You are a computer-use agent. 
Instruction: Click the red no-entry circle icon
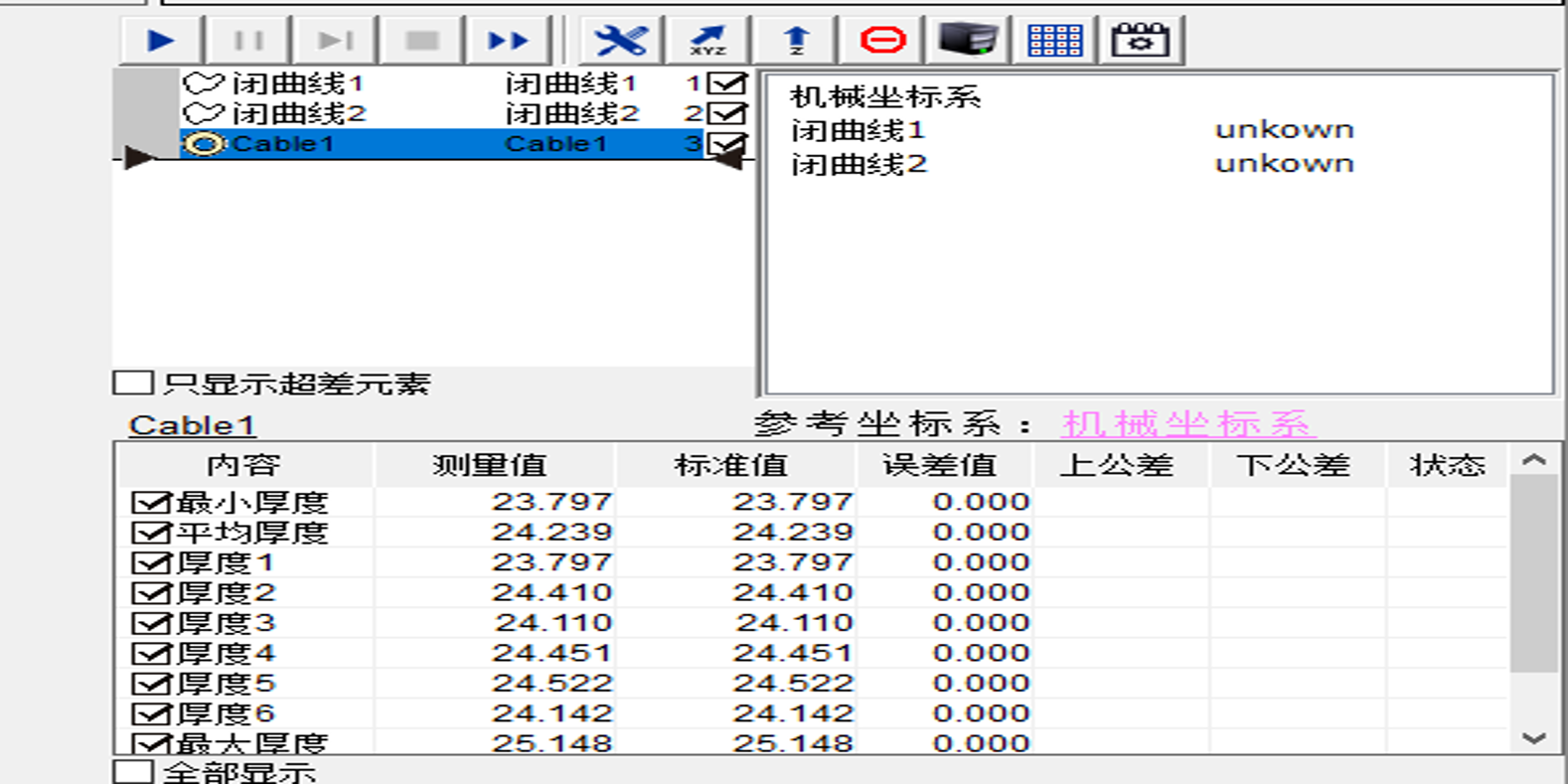tap(882, 41)
